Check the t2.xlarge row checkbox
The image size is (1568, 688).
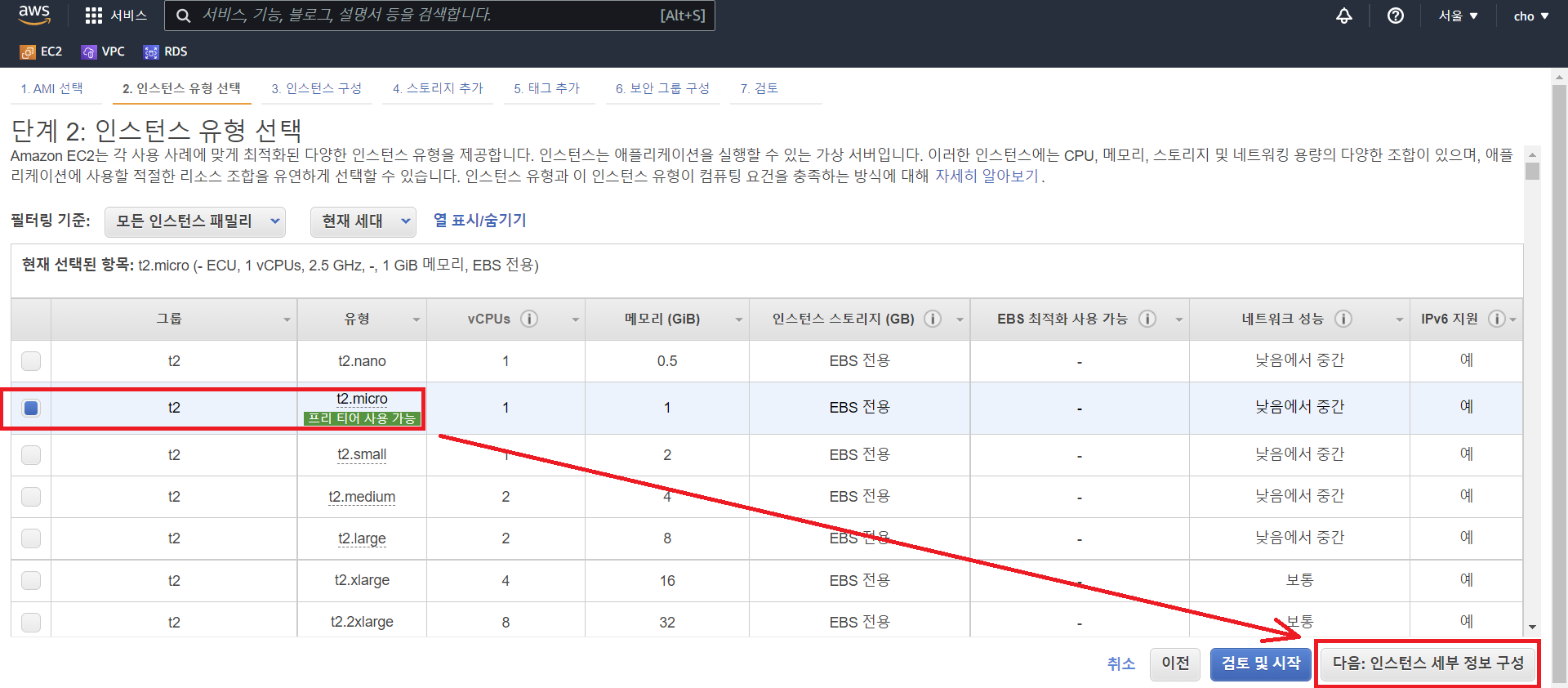(x=31, y=580)
